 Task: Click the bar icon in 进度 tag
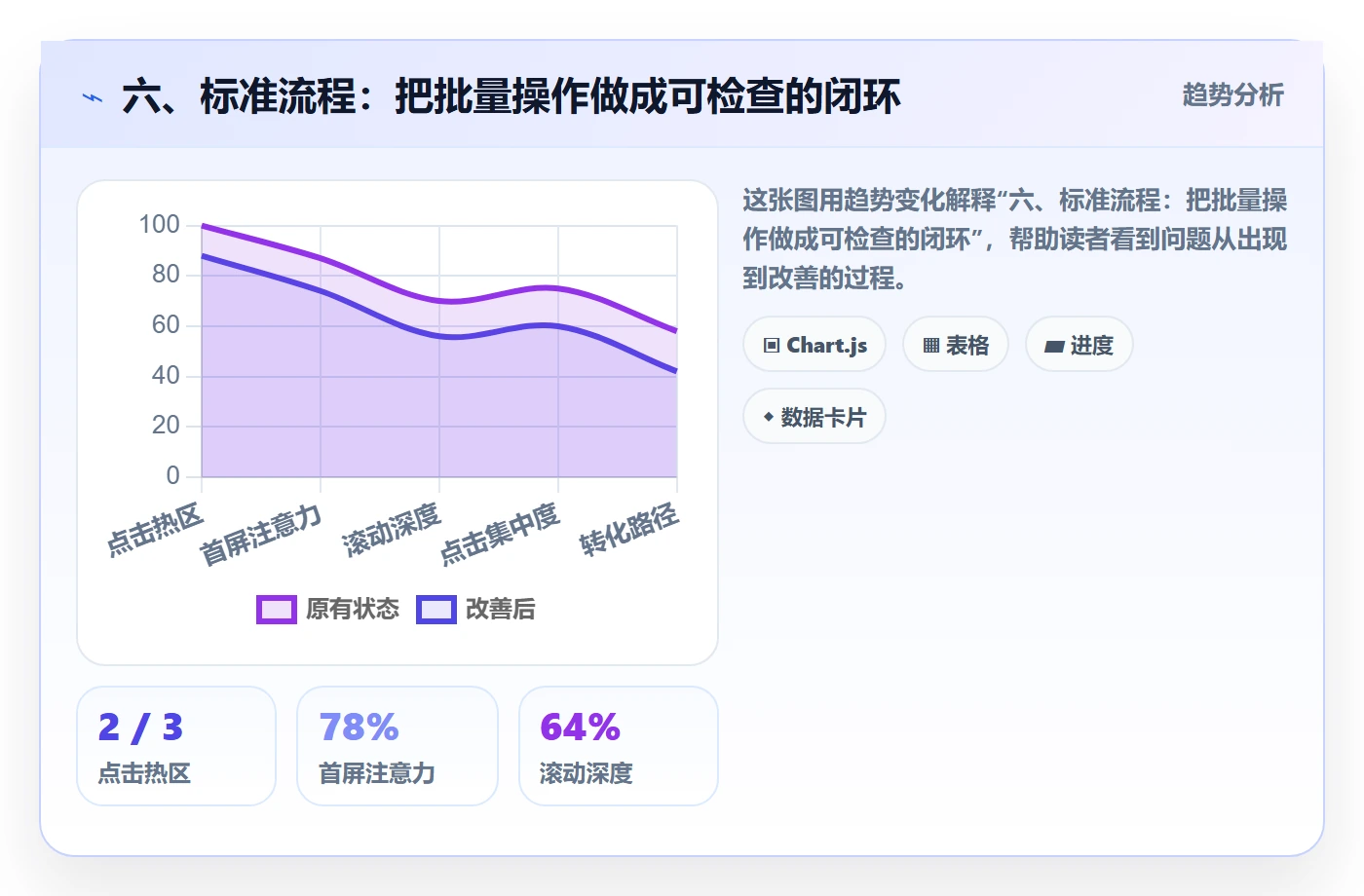[x=1054, y=346]
